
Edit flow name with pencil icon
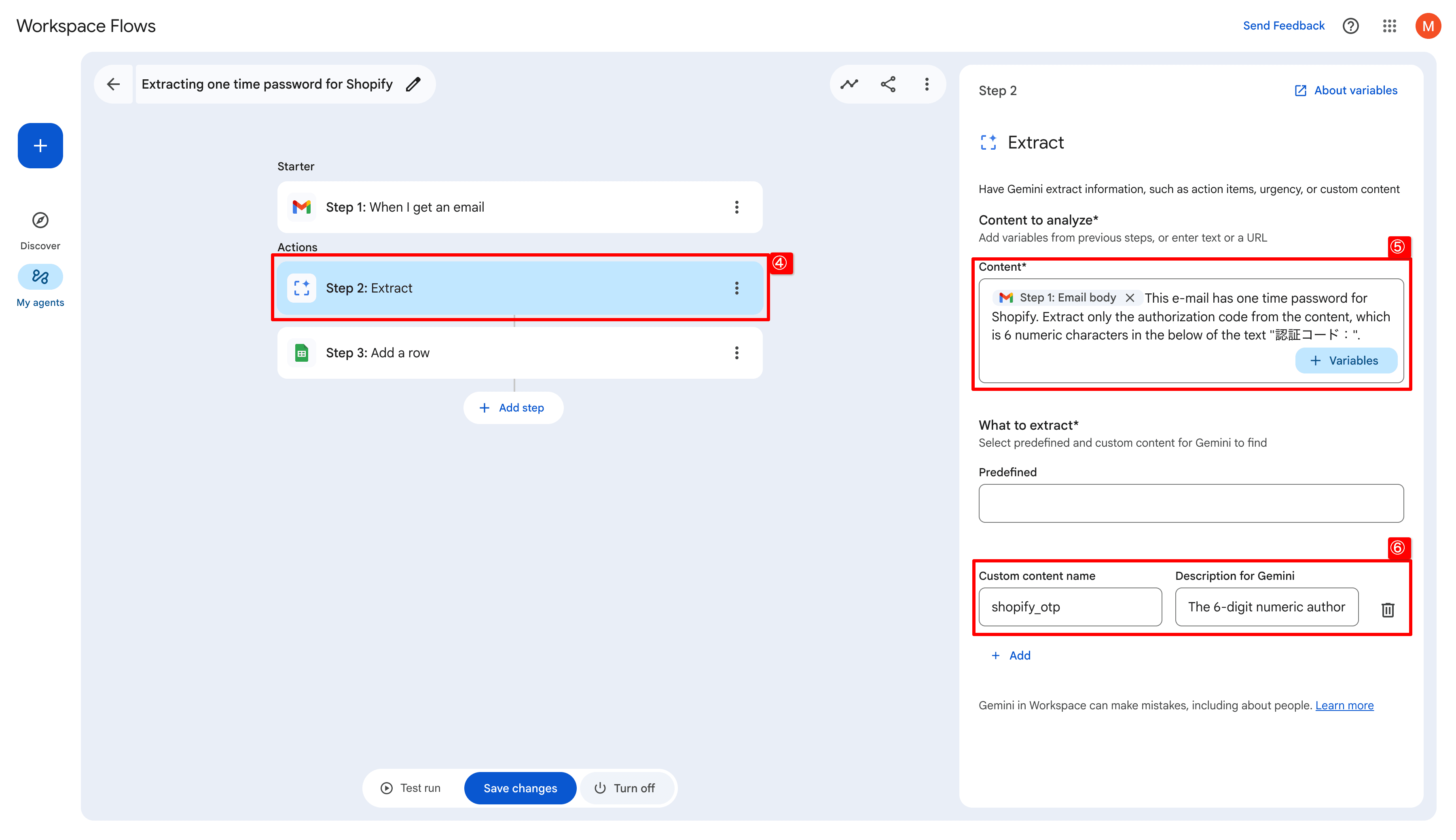[x=413, y=84]
